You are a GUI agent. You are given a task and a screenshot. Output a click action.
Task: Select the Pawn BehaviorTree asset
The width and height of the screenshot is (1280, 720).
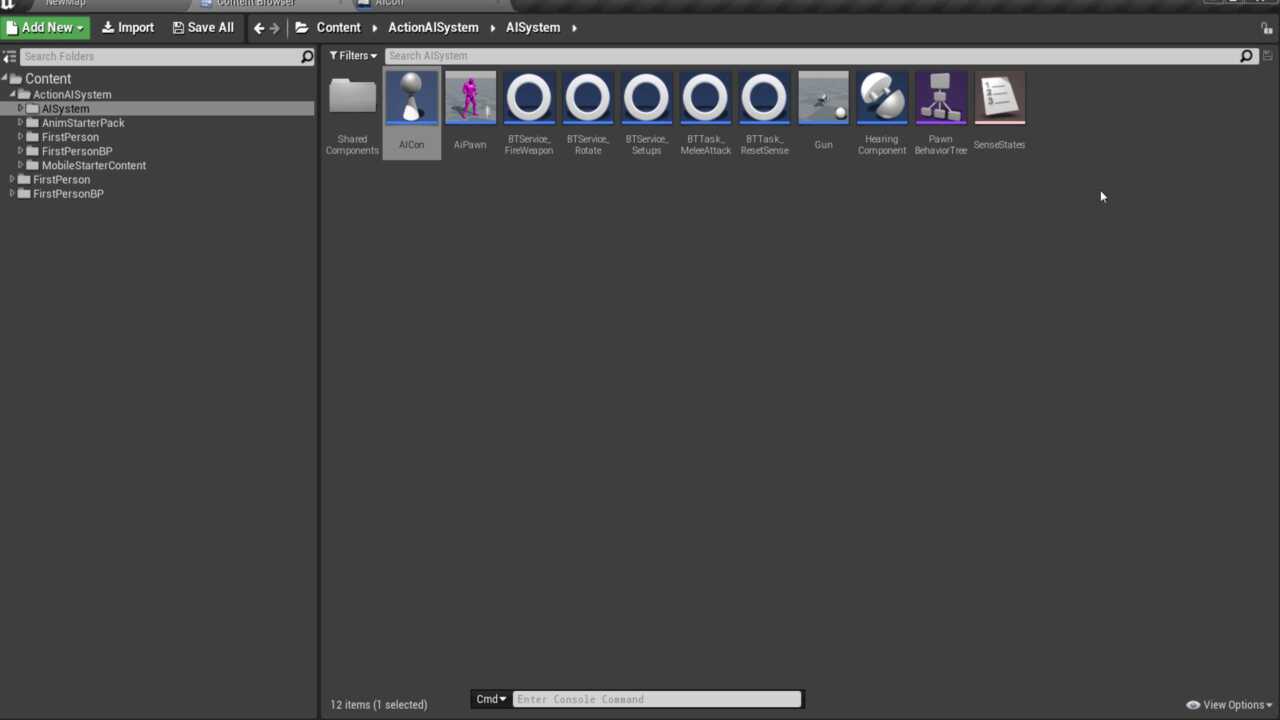(941, 113)
